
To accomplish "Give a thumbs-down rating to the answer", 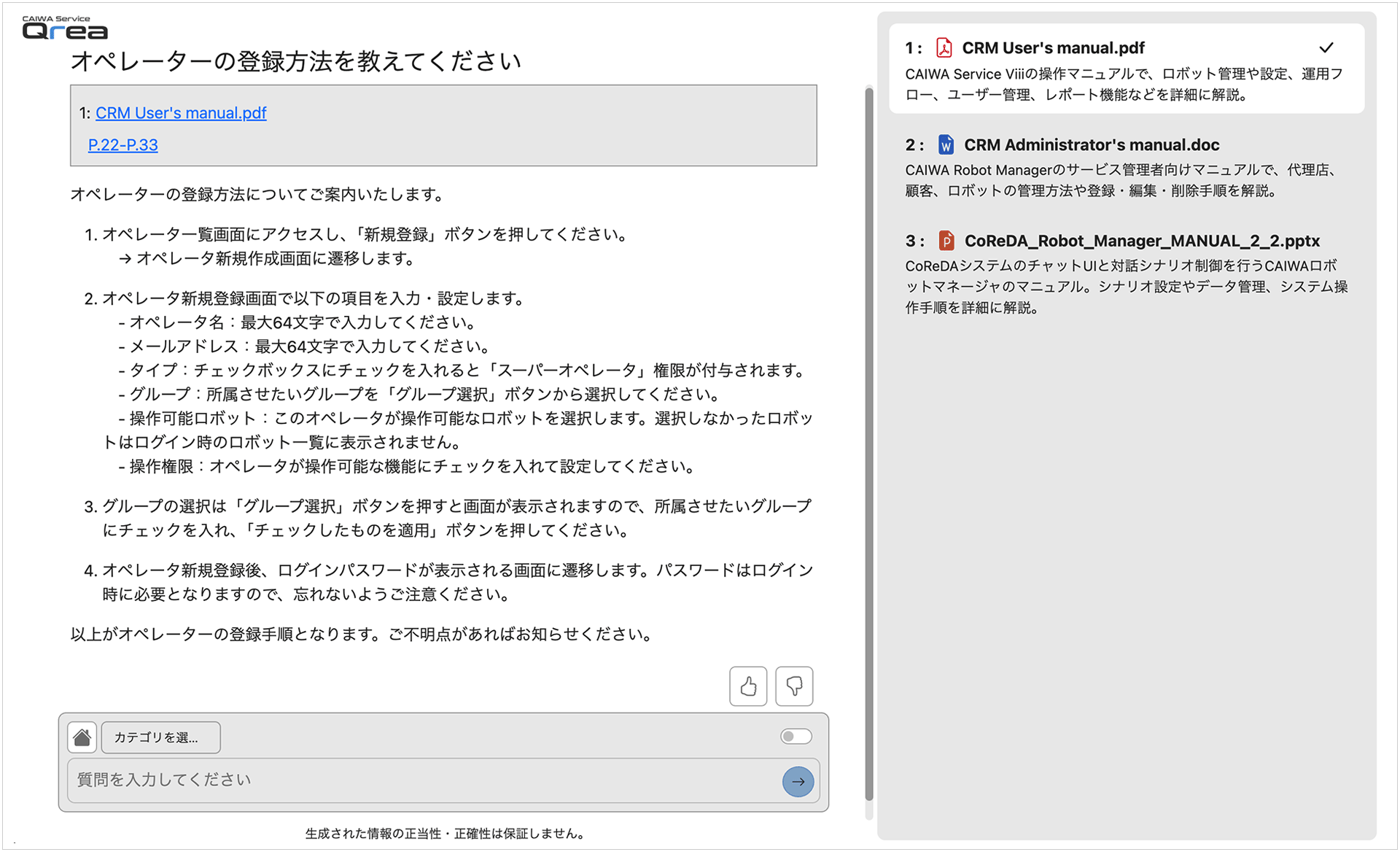I will tap(794, 686).
